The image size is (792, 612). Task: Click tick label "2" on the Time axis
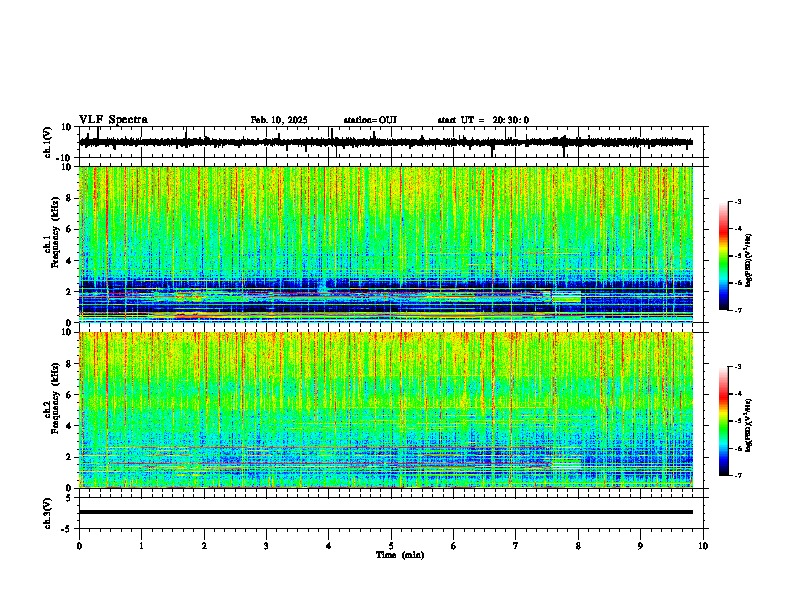pos(204,546)
